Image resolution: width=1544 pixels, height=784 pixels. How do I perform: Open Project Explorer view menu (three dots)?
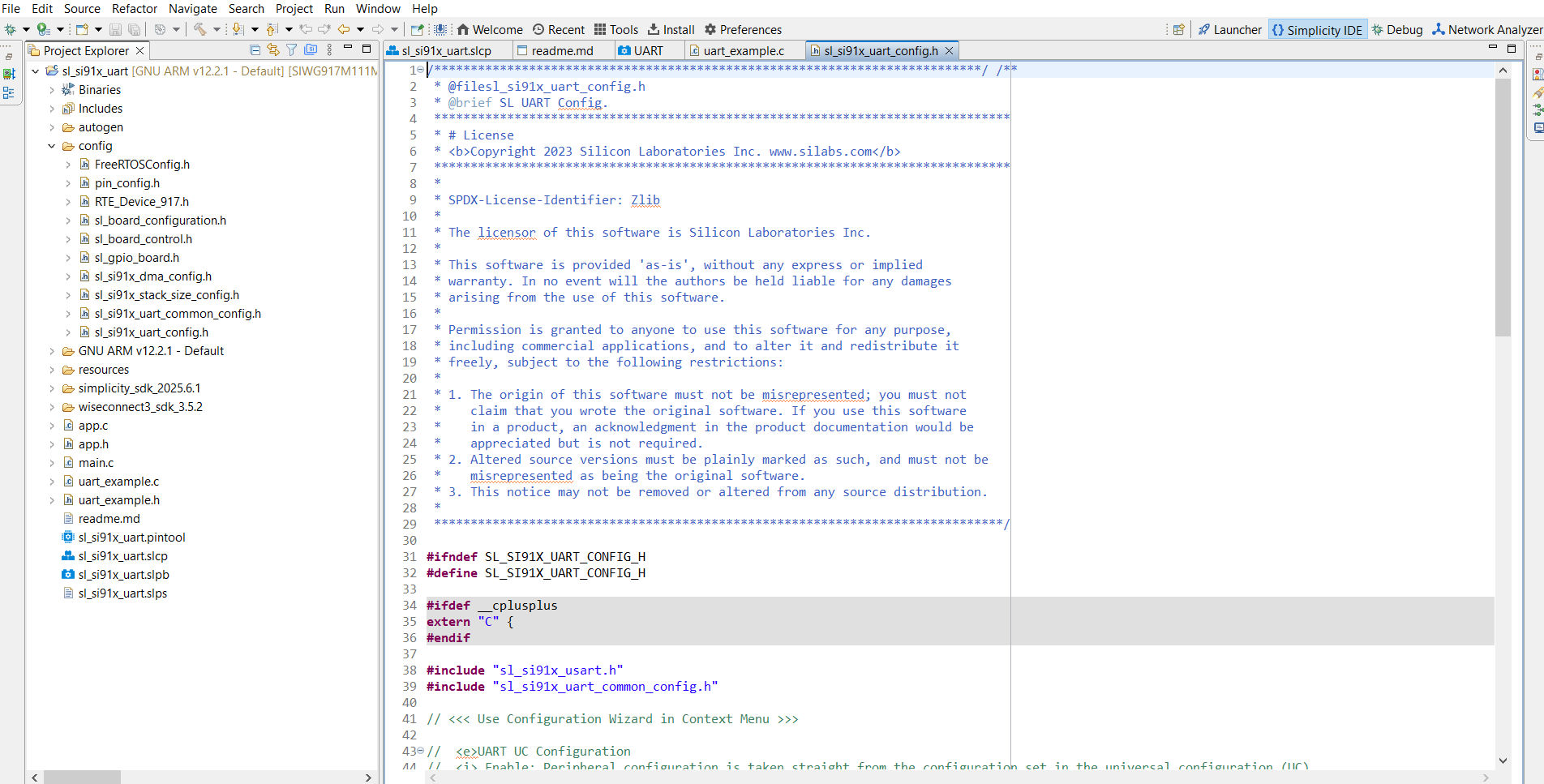tap(329, 50)
